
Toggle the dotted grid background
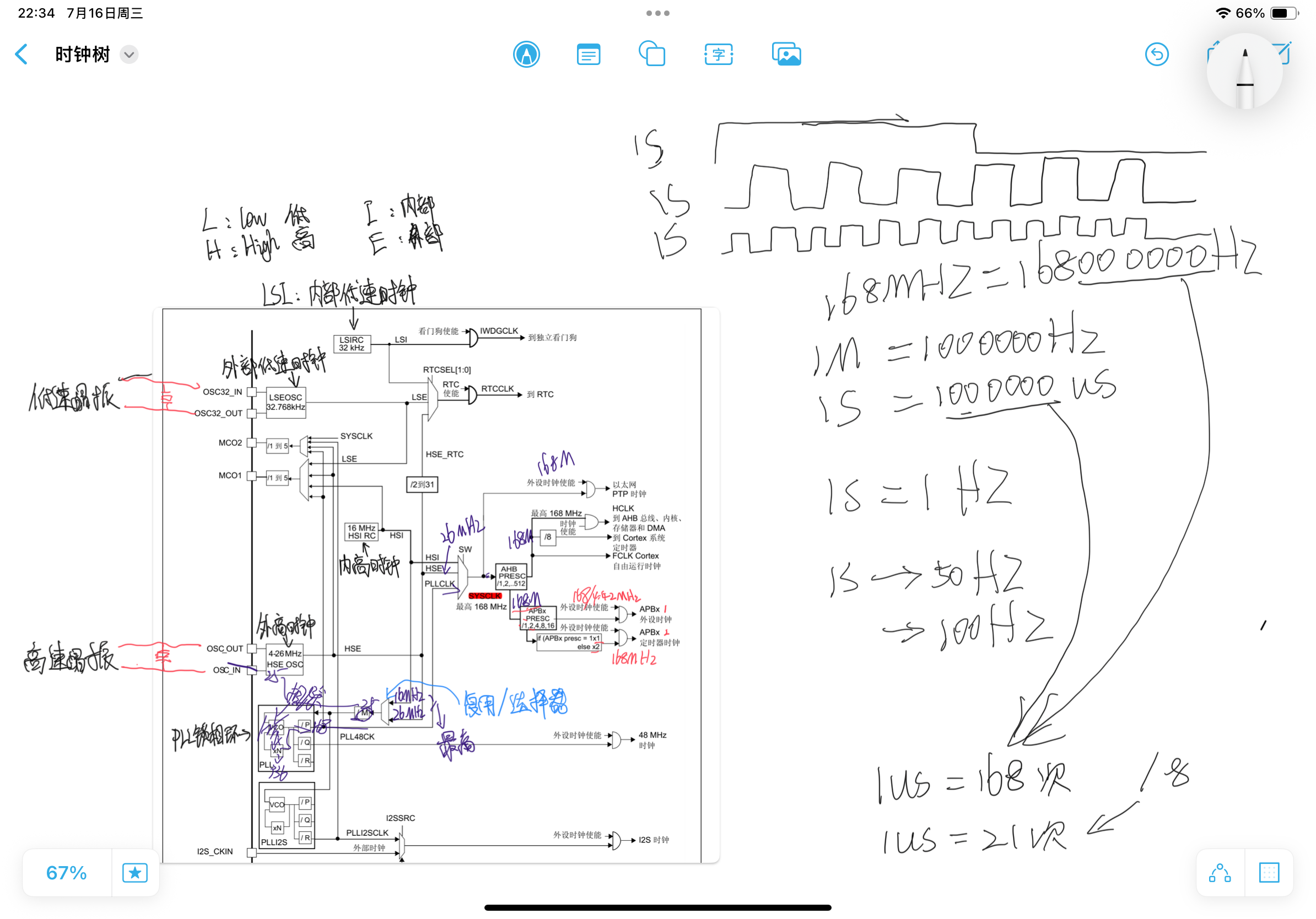[1269, 873]
